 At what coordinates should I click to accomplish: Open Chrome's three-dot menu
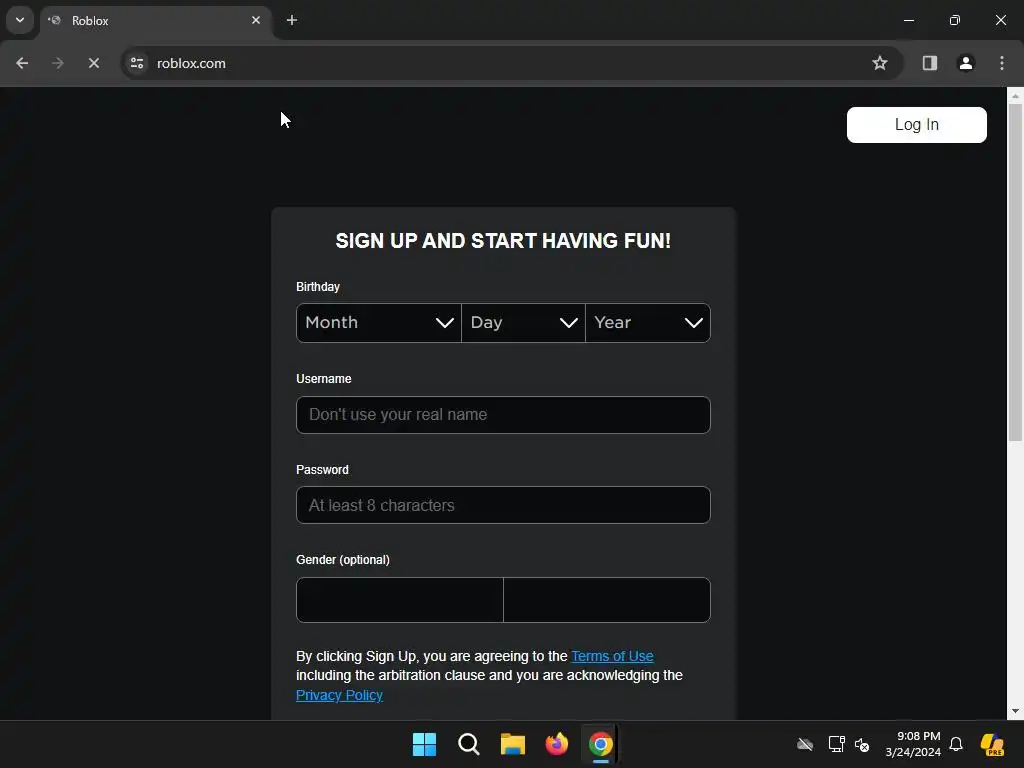point(1002,63)
